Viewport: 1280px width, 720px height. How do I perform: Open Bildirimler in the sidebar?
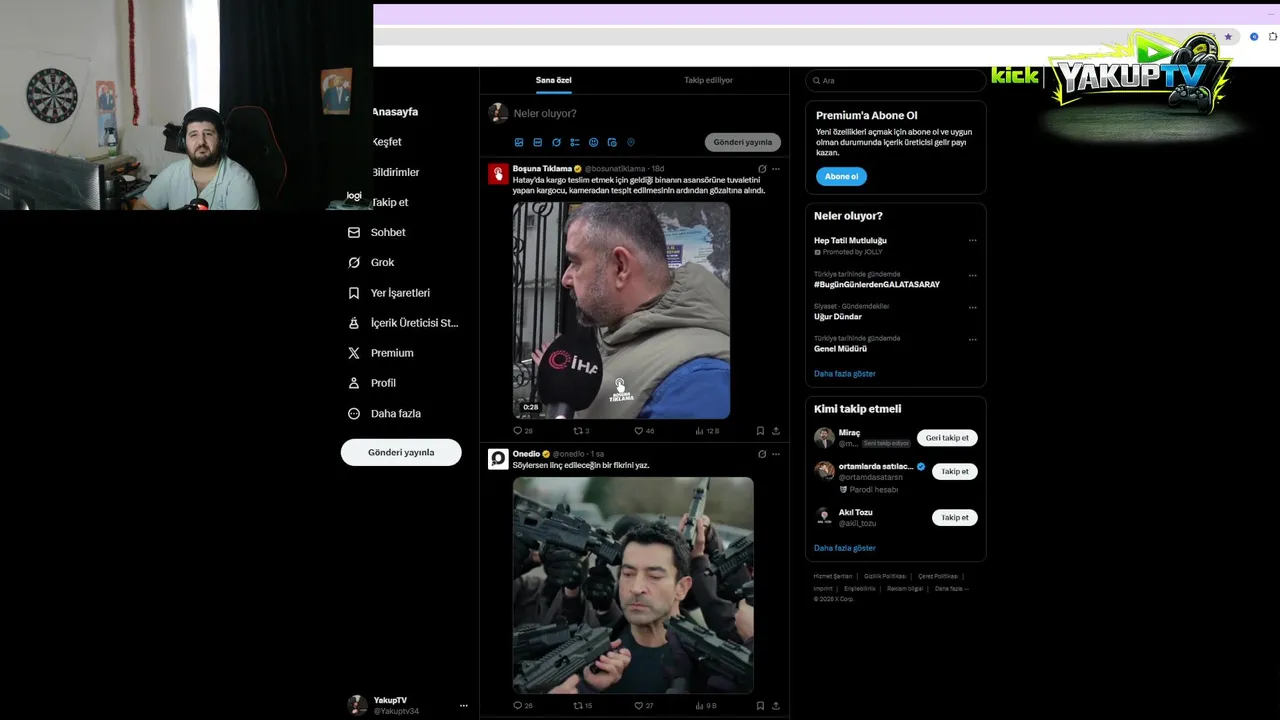pyautogui.click(x=395, y=172)
